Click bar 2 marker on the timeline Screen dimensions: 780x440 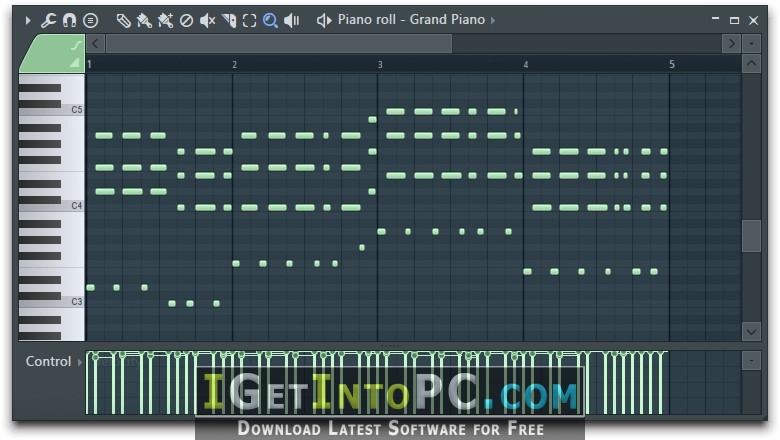[x=234, y=65]
